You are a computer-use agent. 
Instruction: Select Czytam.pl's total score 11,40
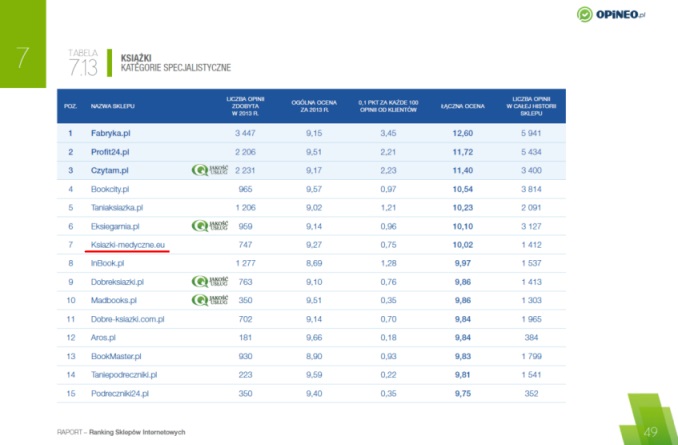[463, 170]
